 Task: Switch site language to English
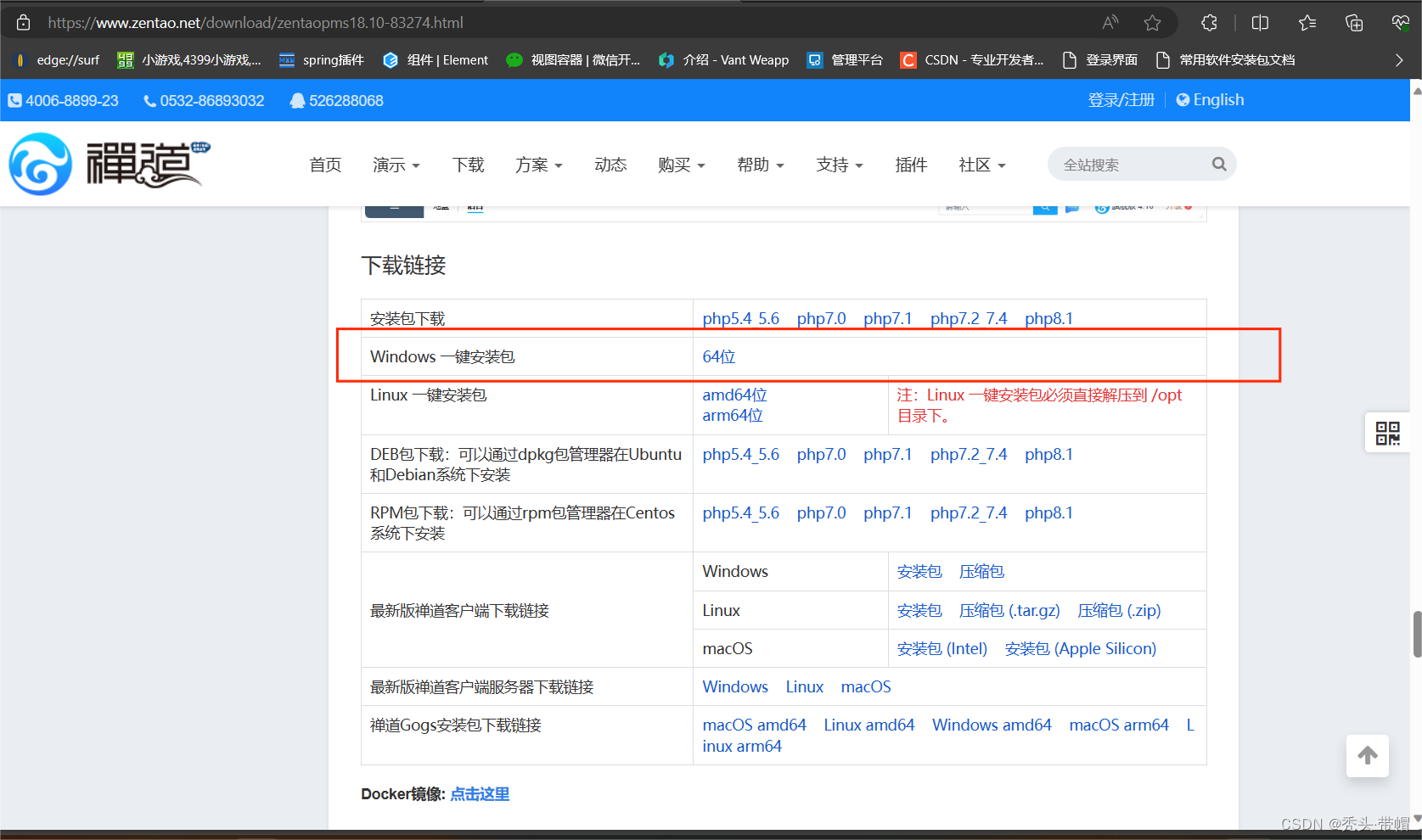[1211, 100]
